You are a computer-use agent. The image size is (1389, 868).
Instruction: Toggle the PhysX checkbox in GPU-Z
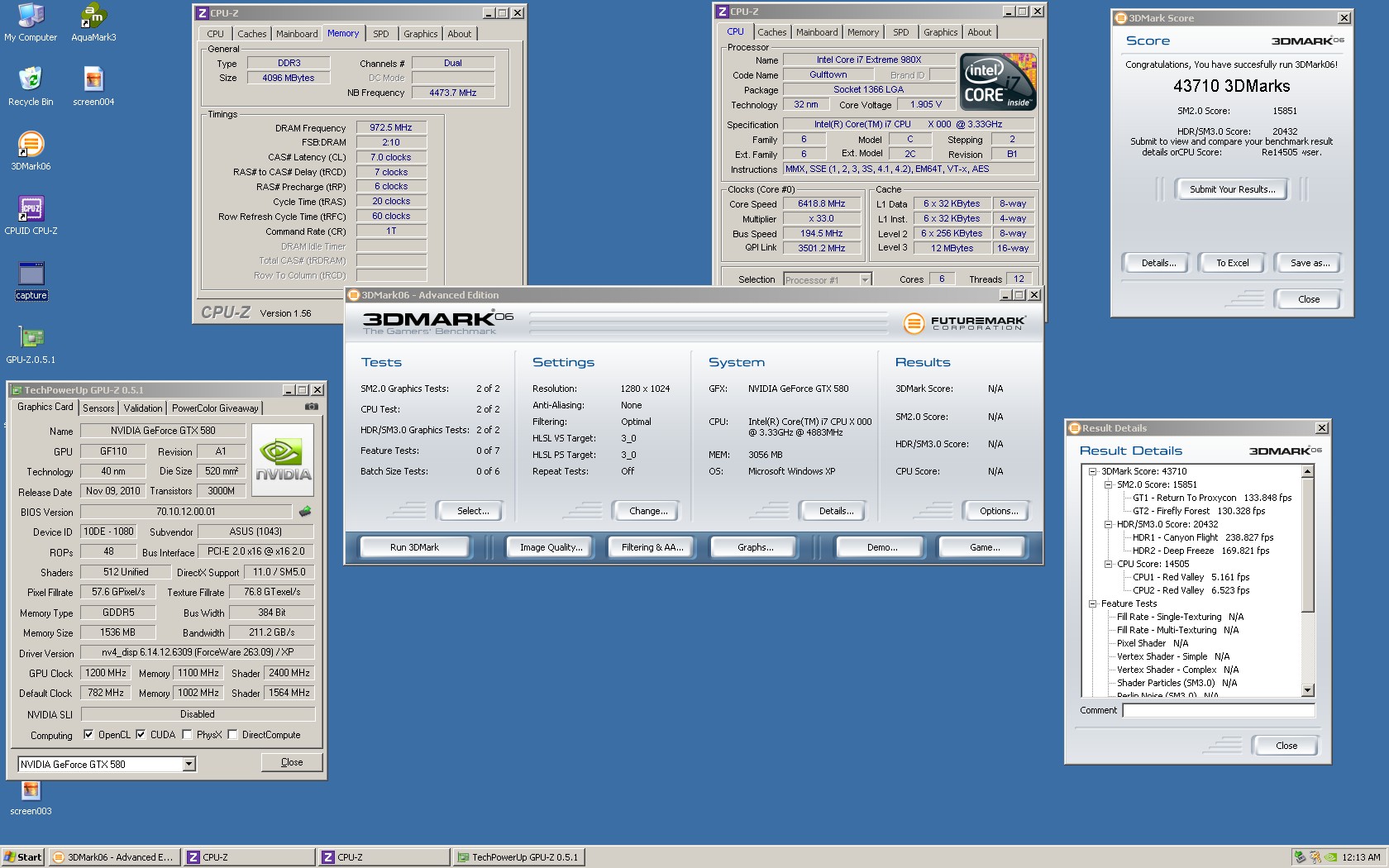[x=187, y=735]
